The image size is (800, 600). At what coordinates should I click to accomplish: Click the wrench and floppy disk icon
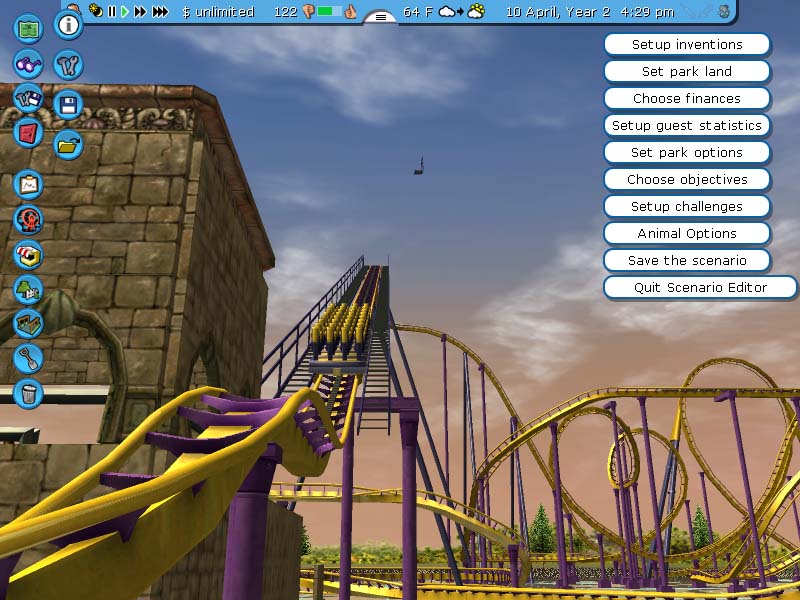pyautogui.click(x=28, y=98)
